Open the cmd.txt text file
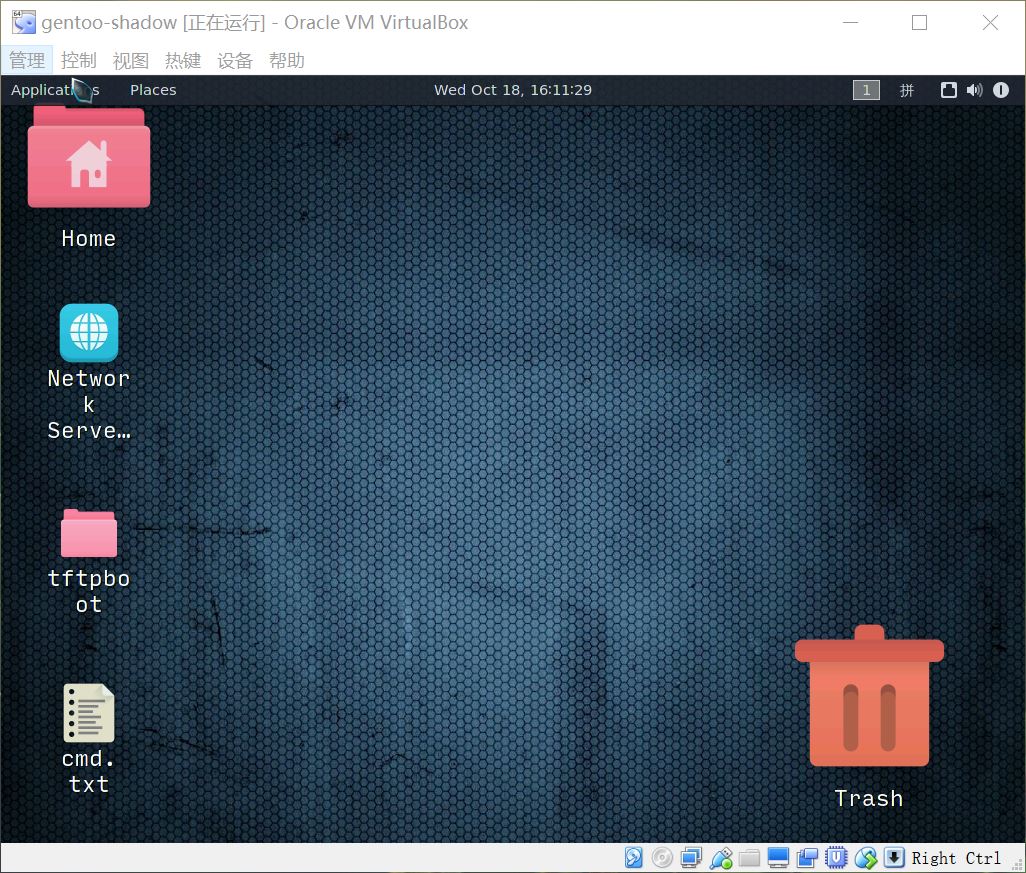The height and width of the screenshot is (873, 1026). click(89, 713)
